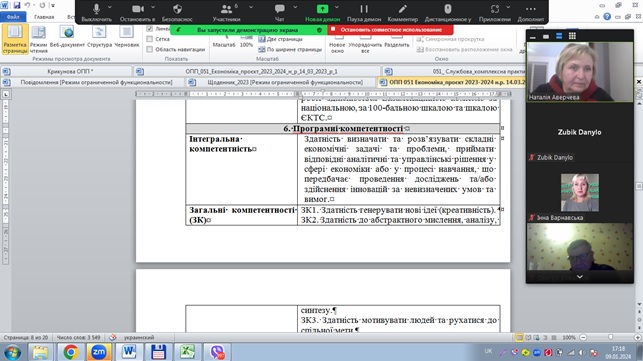The width and height of the screenshot is (643, 361).
Task: Select Наталія Аверчева video thumbnail
Action: click(580, 72)
